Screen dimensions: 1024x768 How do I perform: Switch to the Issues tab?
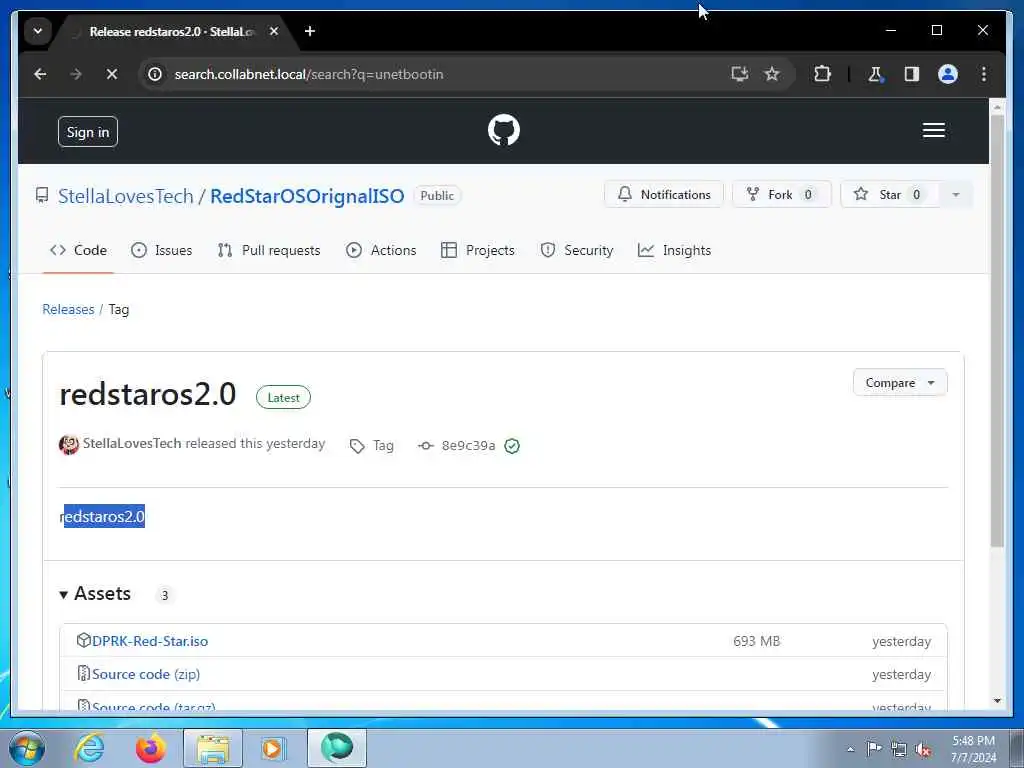click(x=161, y=250)
